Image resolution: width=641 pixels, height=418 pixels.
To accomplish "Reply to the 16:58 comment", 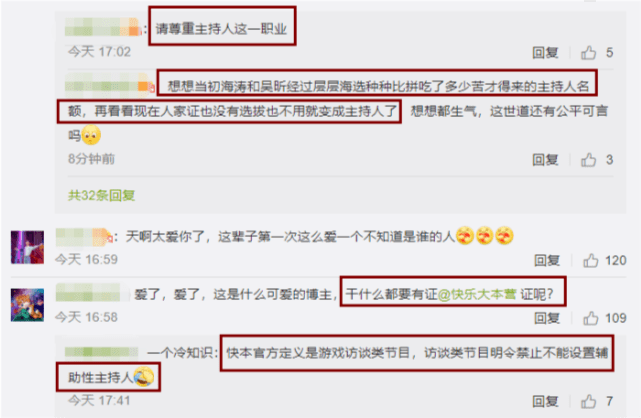I will [x=547, y=318].
